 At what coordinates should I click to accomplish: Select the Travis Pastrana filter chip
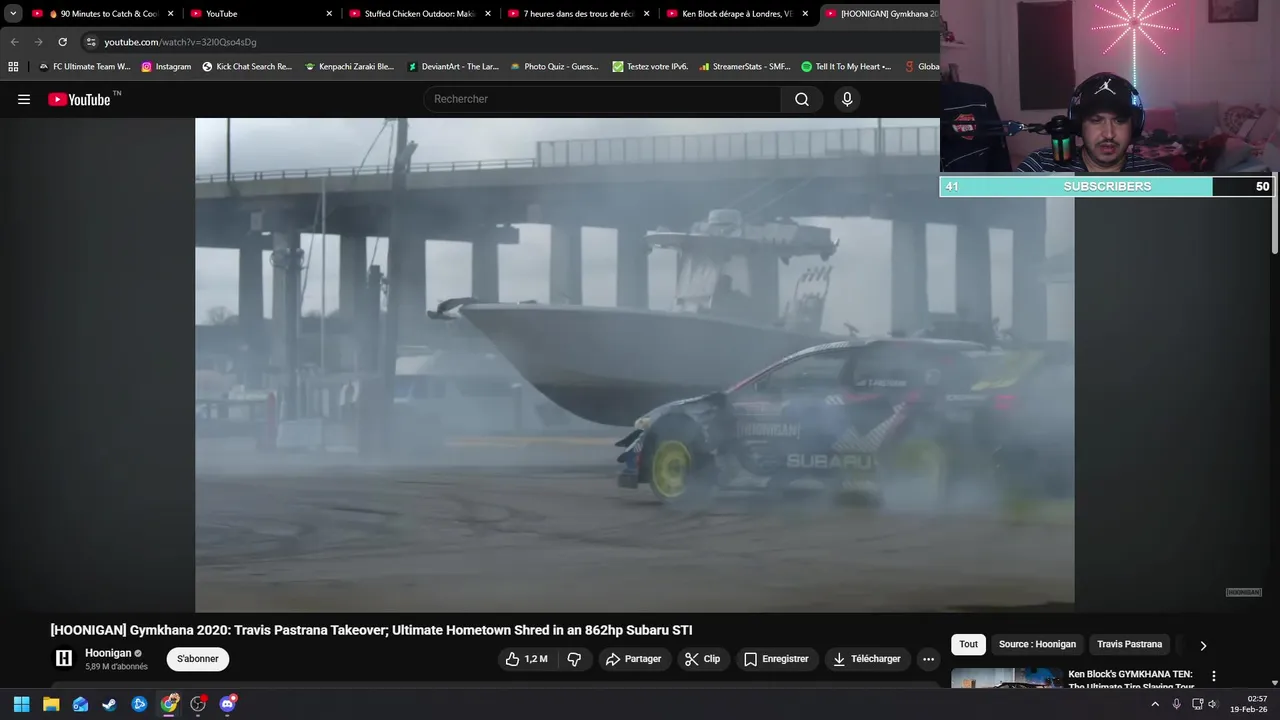(x=1129, y=645)
